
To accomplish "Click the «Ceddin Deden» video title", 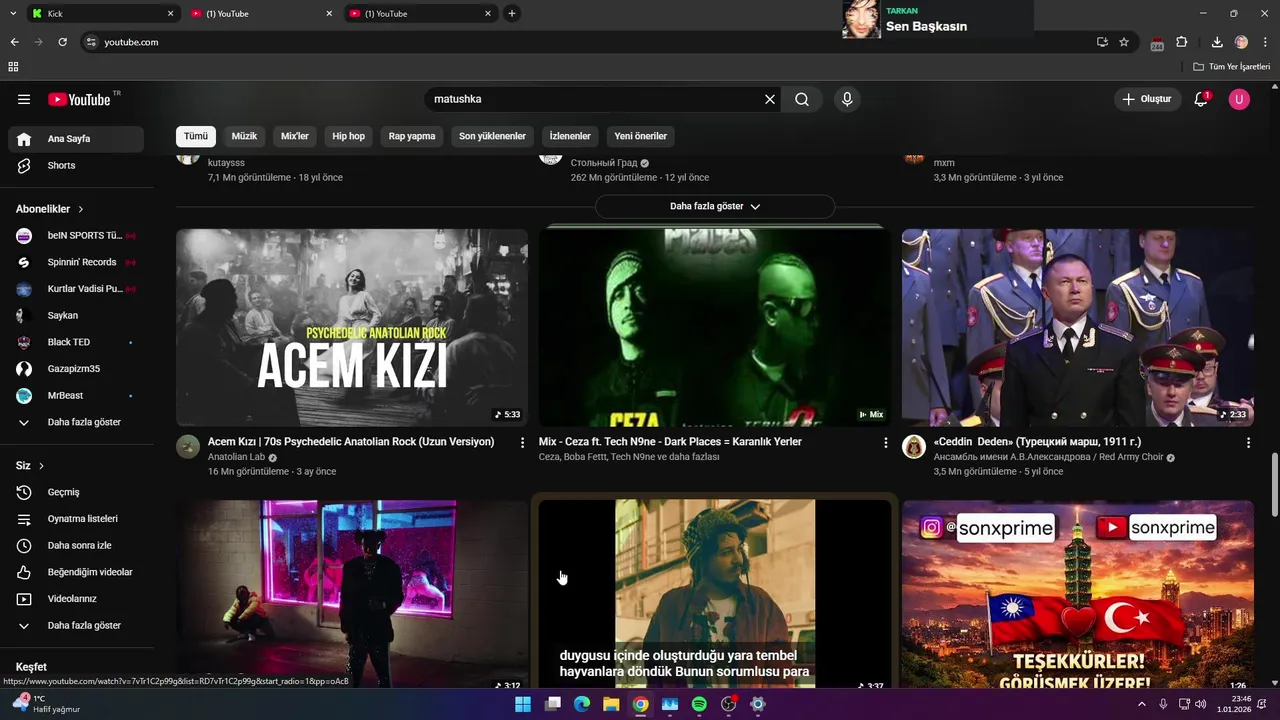I will [1037, 442].
